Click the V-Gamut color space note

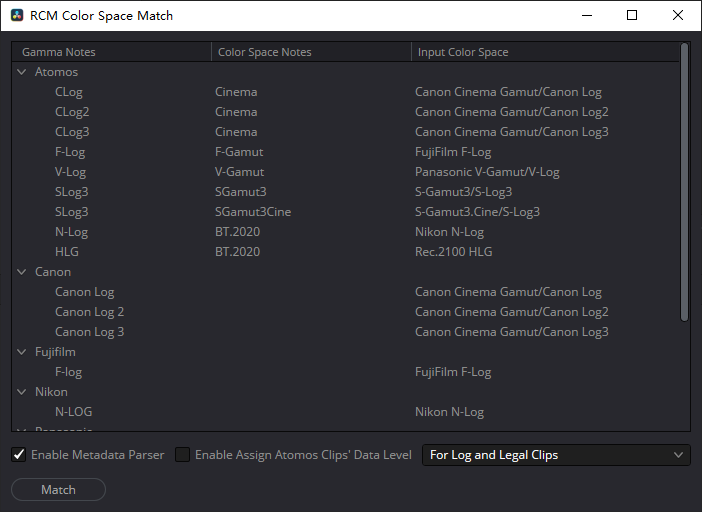point(240,172)
